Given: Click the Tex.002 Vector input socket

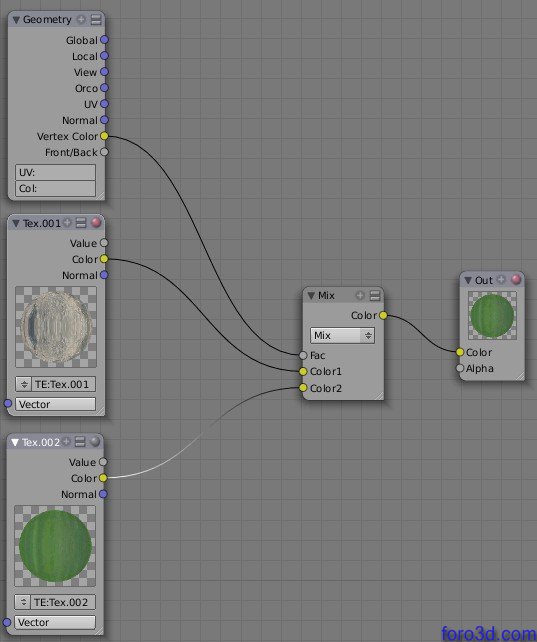Looking at the screenshot, I should (x=7, y=623).
